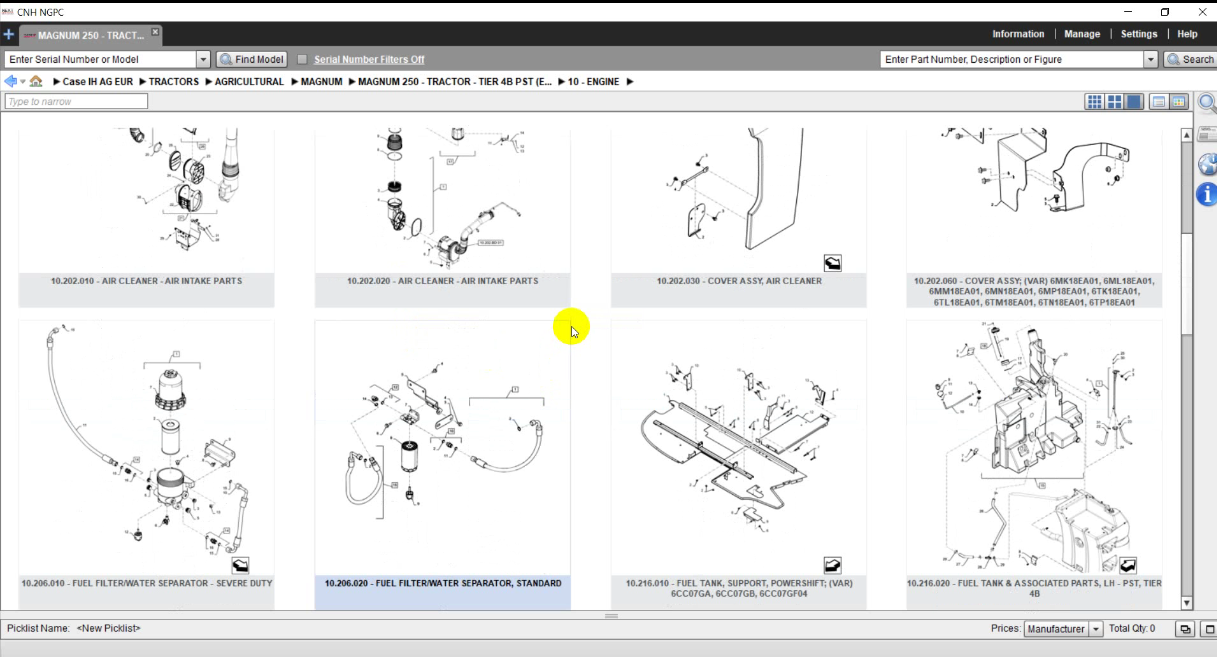
Task: Switch to medium thumbnails grid view
Action: (x=1114, y=102)
